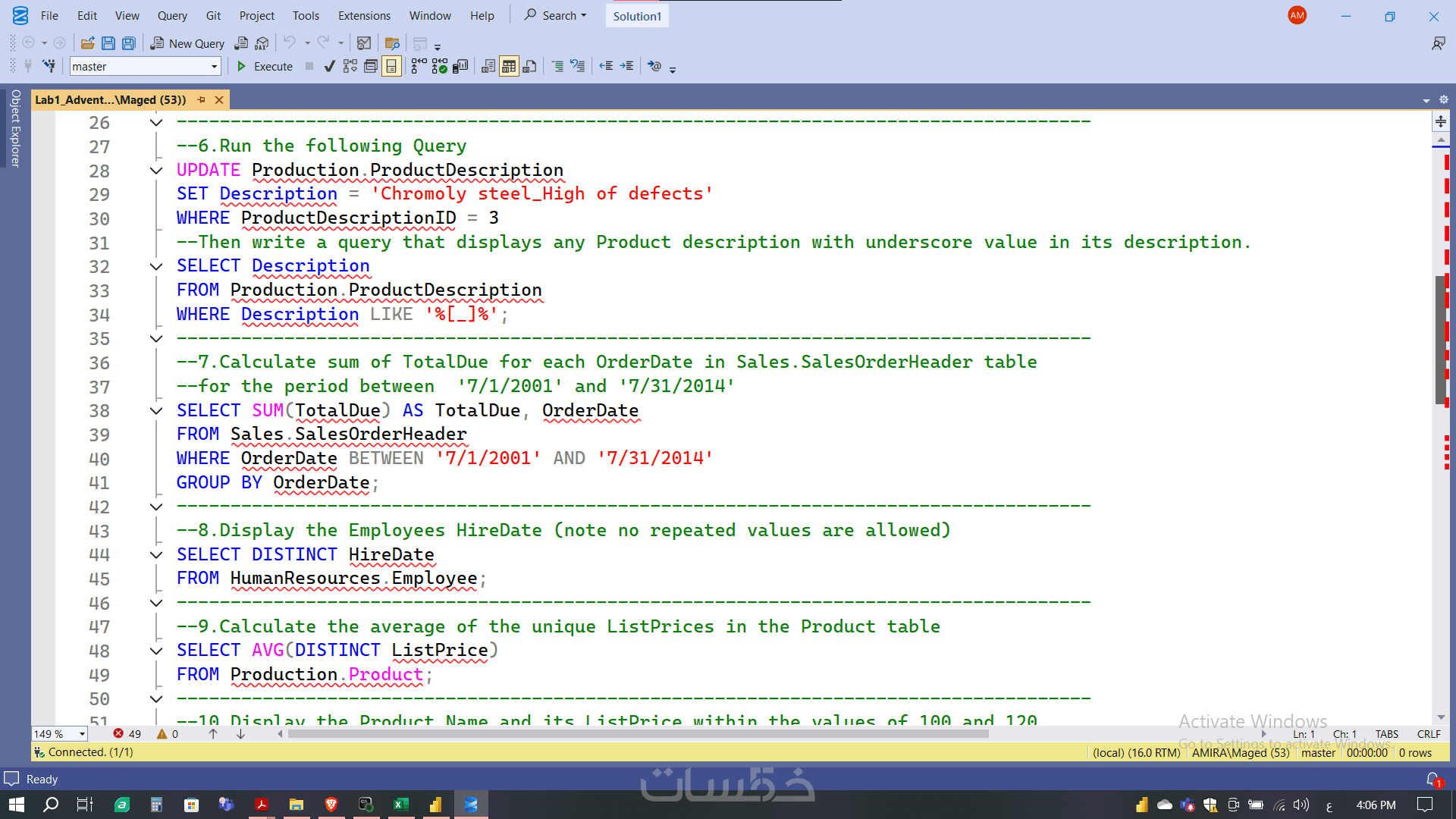Click the Execute button
The width and height of the screenshot is (1456, 819).
[x=265, y=67]
